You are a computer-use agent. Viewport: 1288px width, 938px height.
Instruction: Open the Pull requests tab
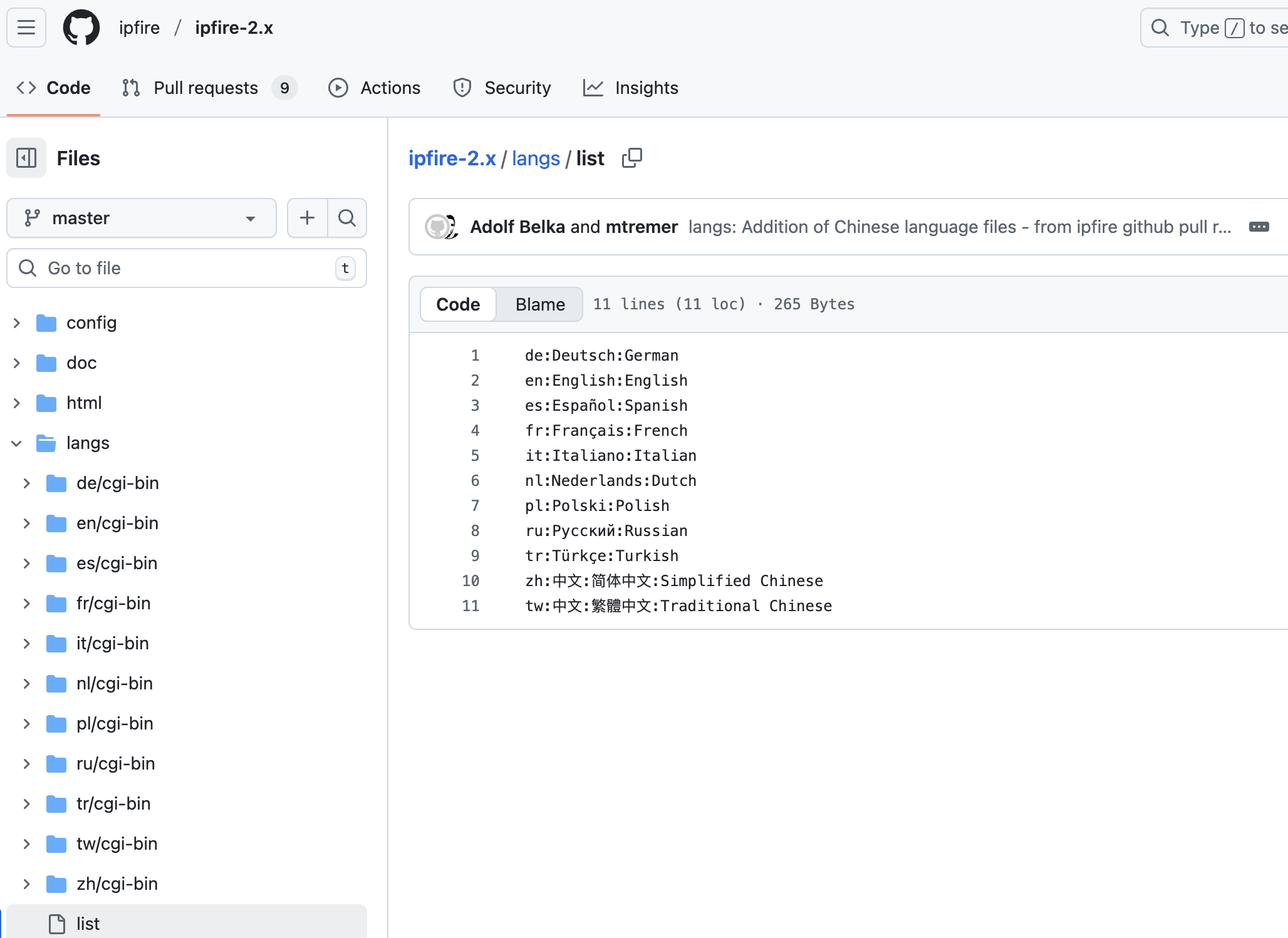tap(205, 88)
